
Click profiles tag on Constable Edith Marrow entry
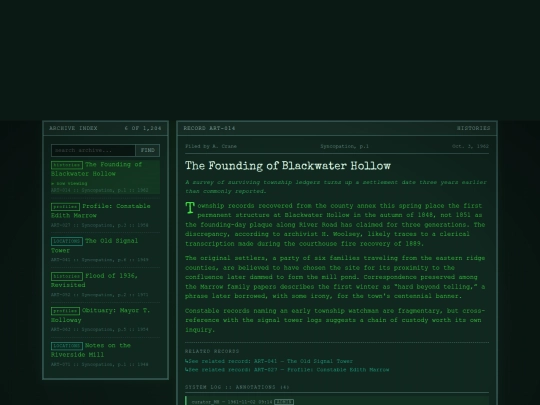[65, 207]
